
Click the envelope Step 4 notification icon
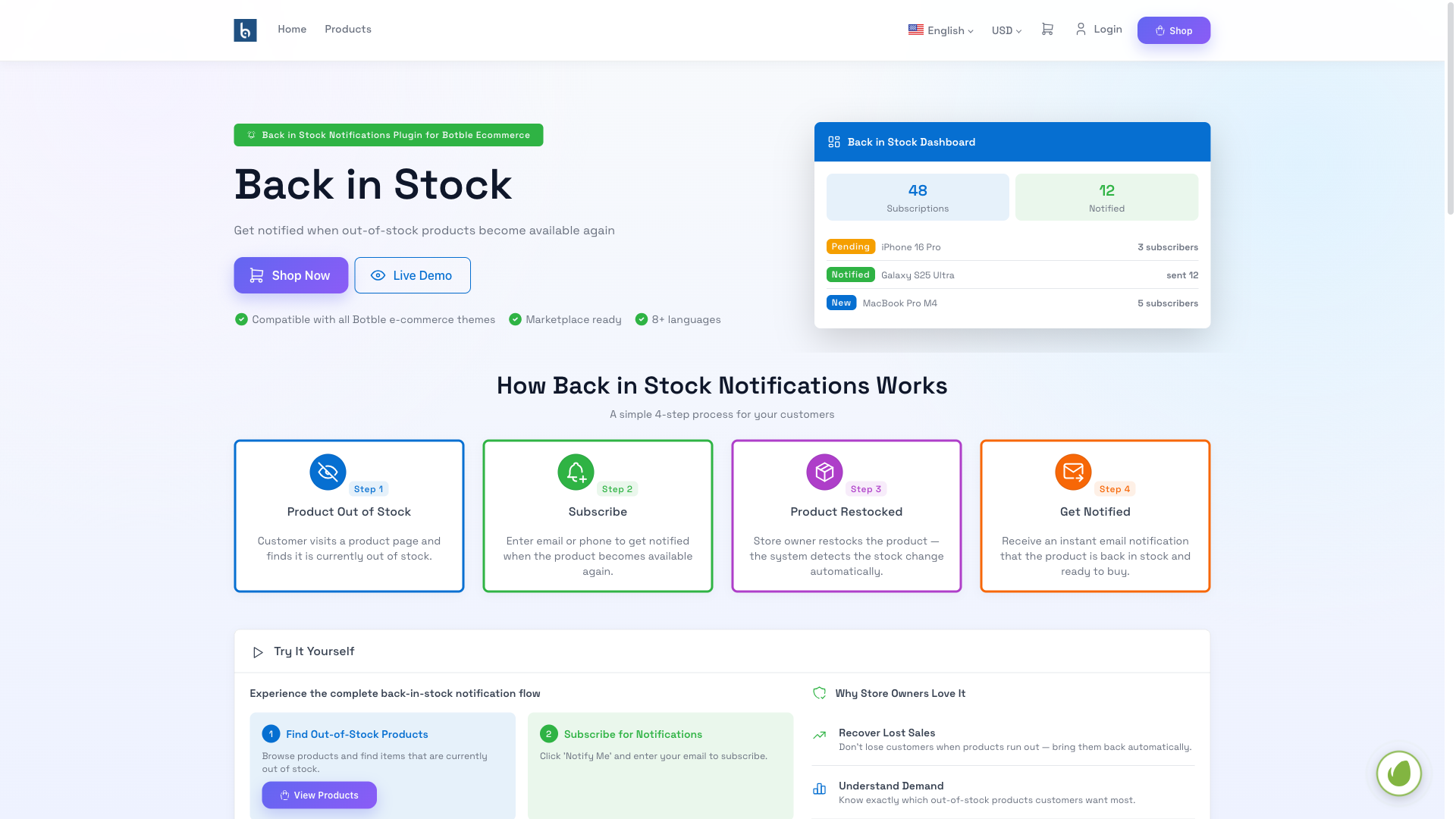pyautogui.click(x=1073, y=472)
